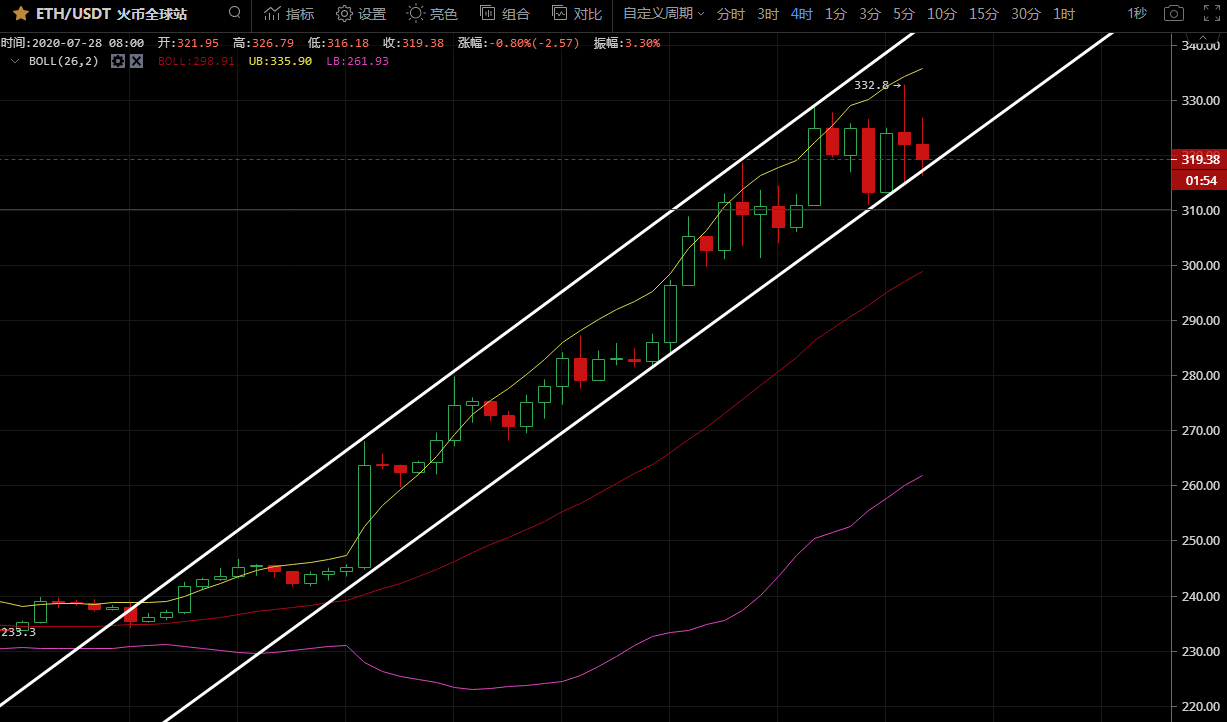Open the 设置 chart settings
Image resolution: width=1227 pixels, height=722 pixels.
361,14
